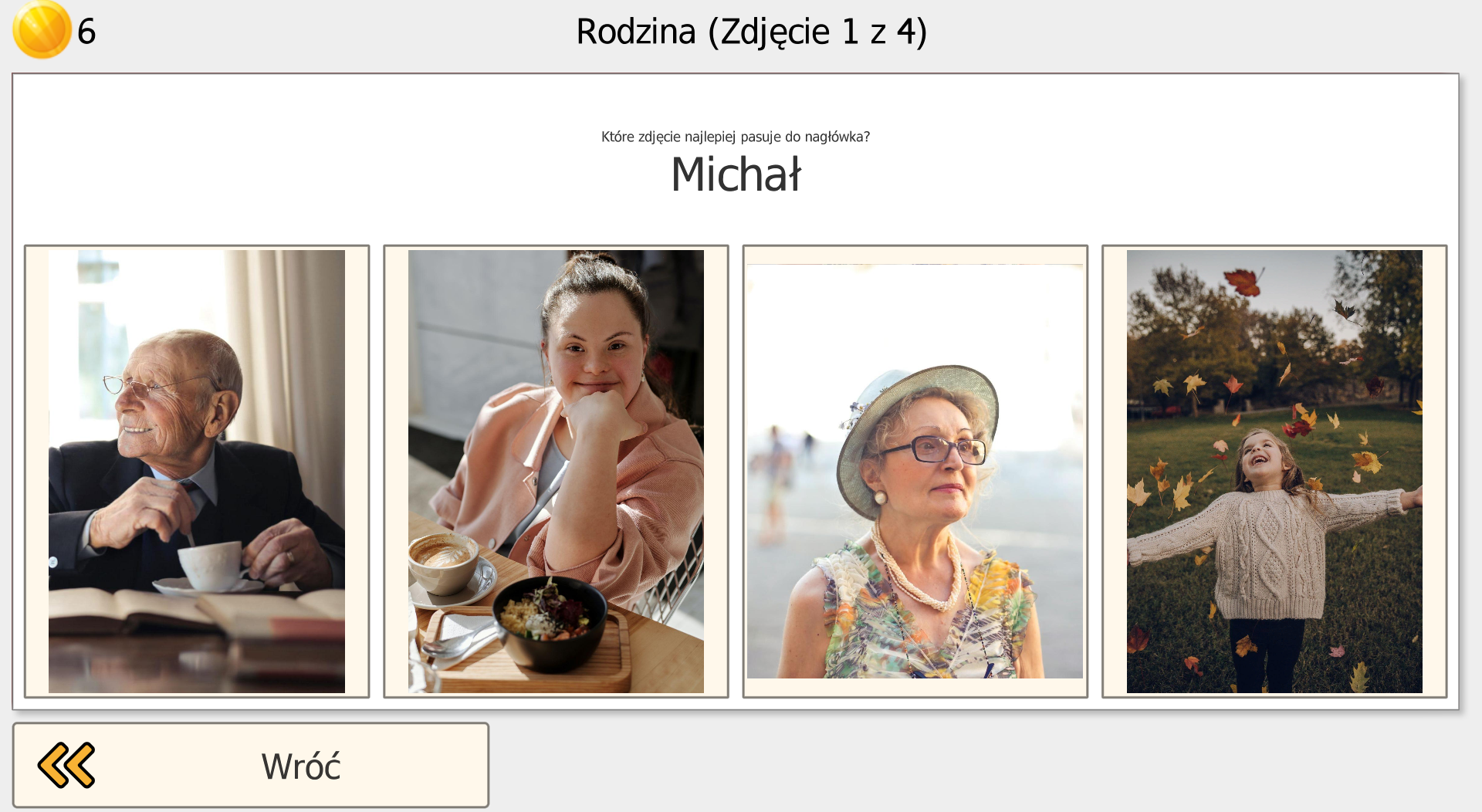
Task: Select the photo of elderly man with teacup
Action: 197,471
